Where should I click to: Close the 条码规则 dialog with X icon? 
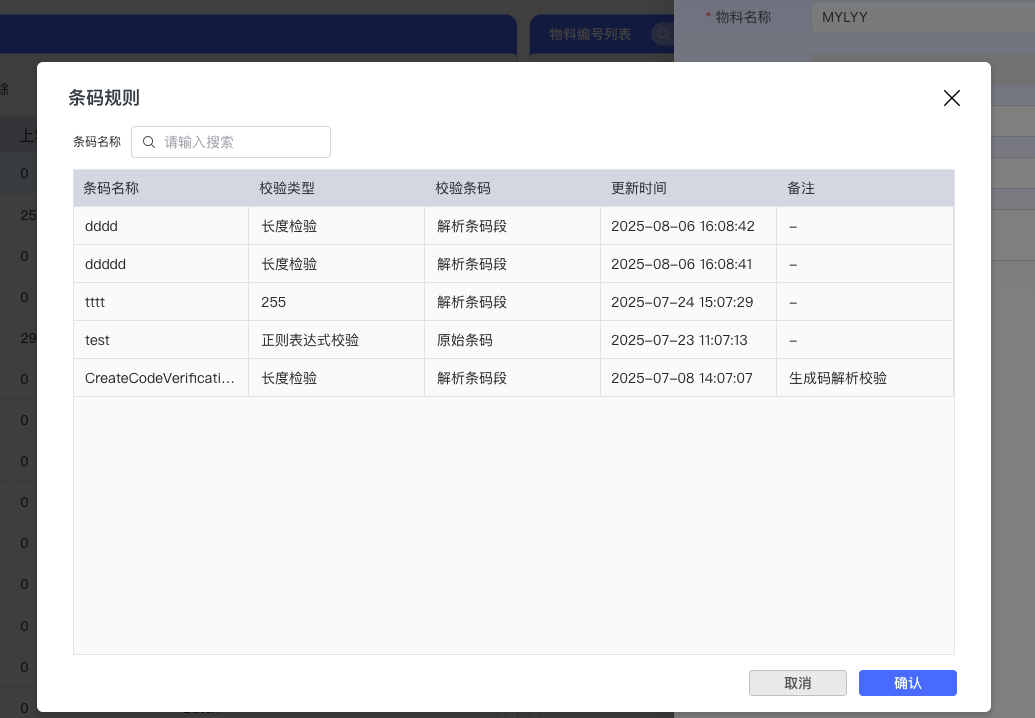(x=951, y=98)
